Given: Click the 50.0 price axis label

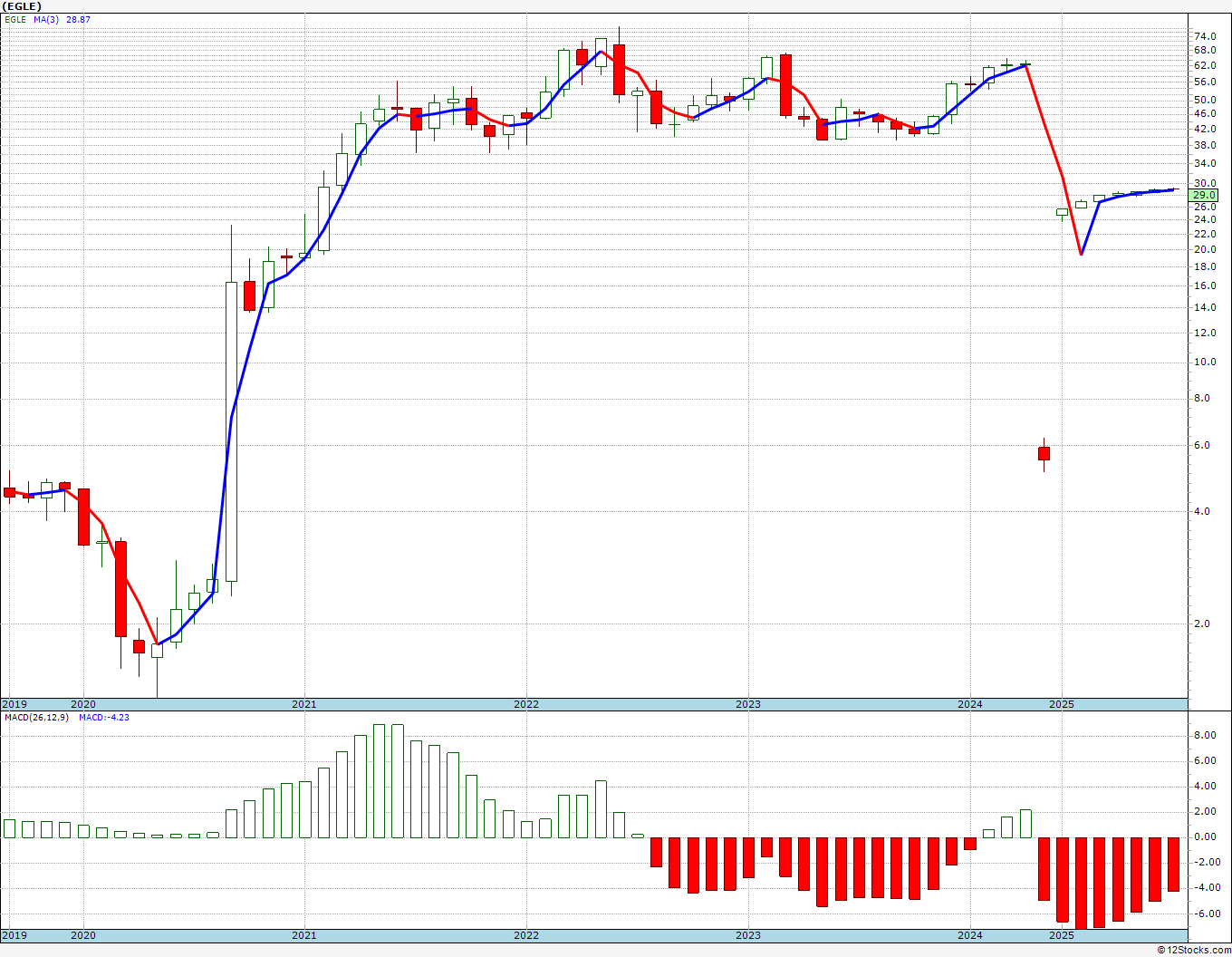Looking at the screenshot, I should [1205, 100].
